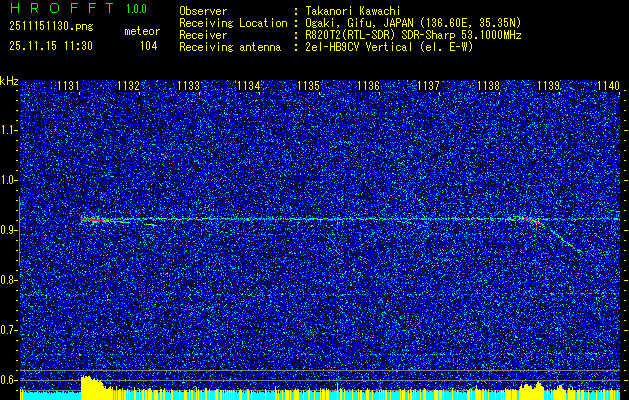
Task: Click the 1.1 kHz axis label
Action: pos(8,130)
